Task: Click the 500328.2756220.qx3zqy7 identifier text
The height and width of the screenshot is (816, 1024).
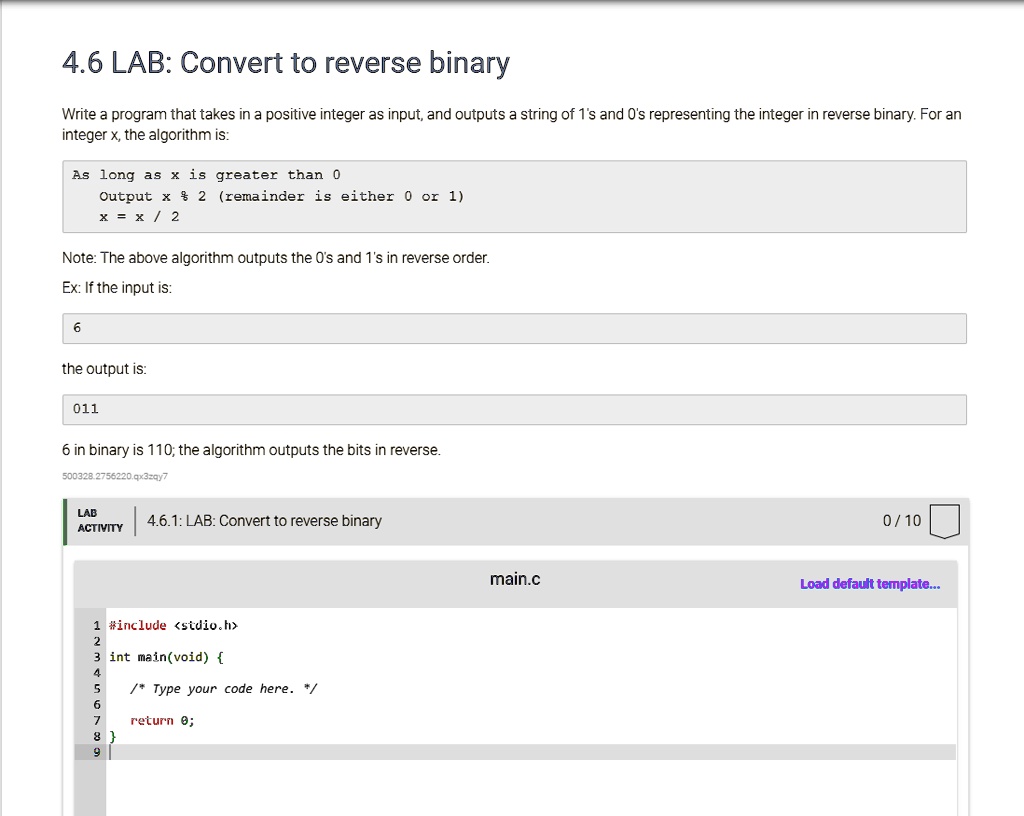Action: coord(115,477)
